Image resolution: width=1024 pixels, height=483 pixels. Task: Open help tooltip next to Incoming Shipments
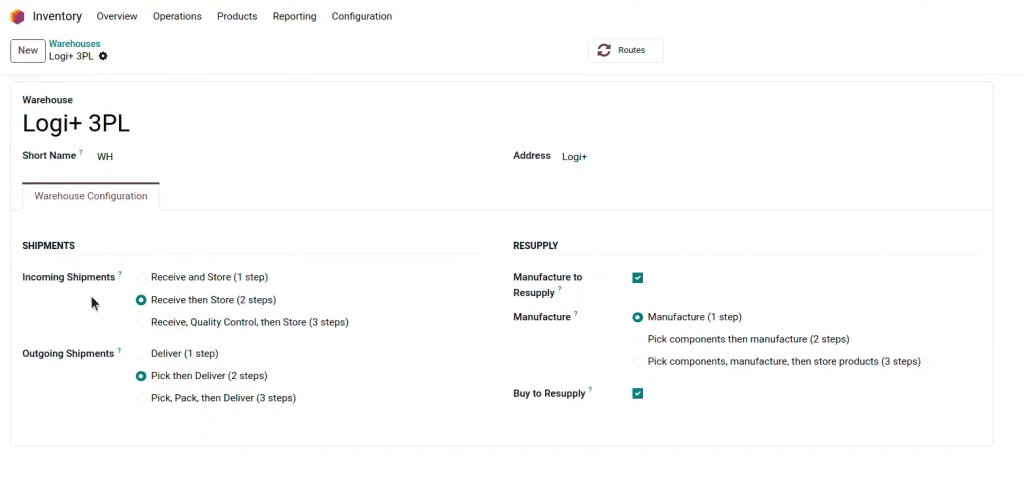(x=120, y=273)
